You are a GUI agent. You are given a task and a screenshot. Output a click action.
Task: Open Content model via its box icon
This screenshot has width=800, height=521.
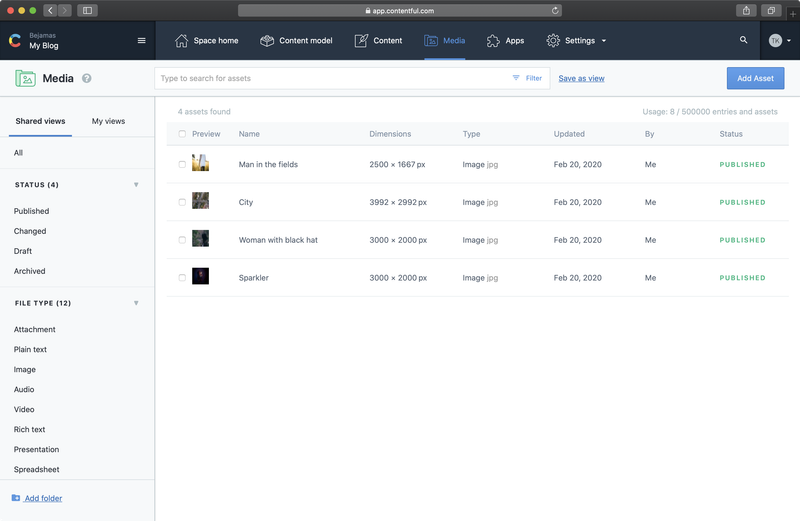(267, 40)
